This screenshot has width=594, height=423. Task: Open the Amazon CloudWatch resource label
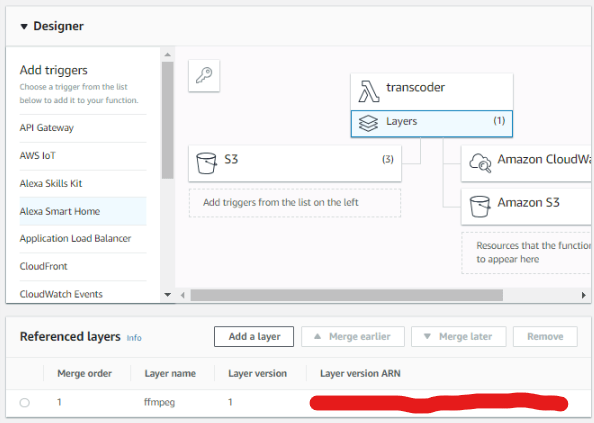(544, 159)
